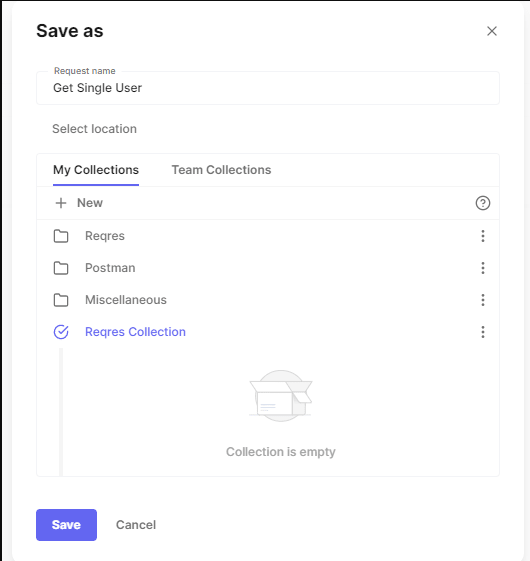Click the Postman folder icon
This screenshot has height=561, width=530.
click(61, 268)
